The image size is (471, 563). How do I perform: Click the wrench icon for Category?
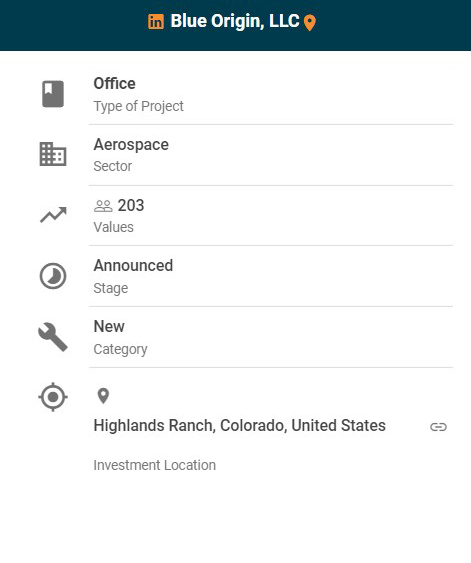53,337
